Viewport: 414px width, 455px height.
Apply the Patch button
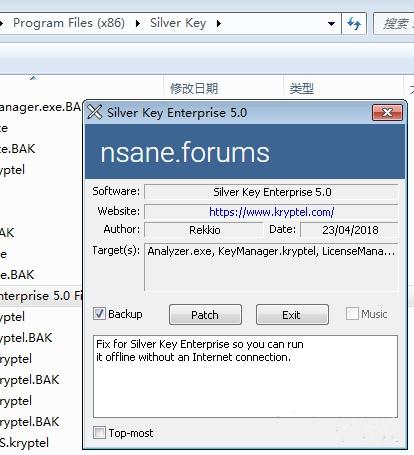pos(205,314)
